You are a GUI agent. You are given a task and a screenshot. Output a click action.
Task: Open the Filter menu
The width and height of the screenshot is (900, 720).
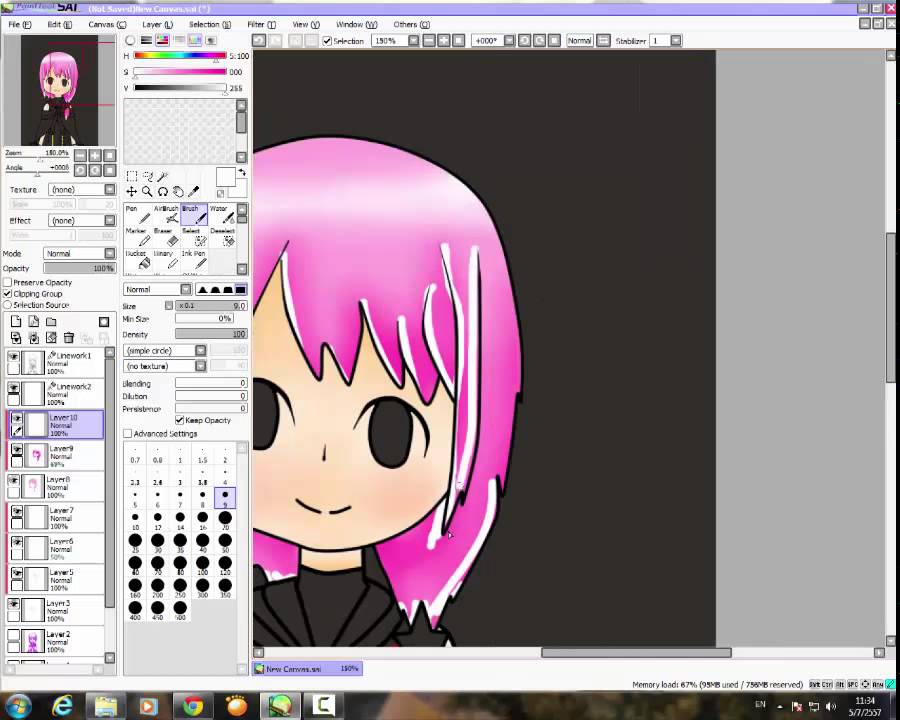click(x=261, y=25)
